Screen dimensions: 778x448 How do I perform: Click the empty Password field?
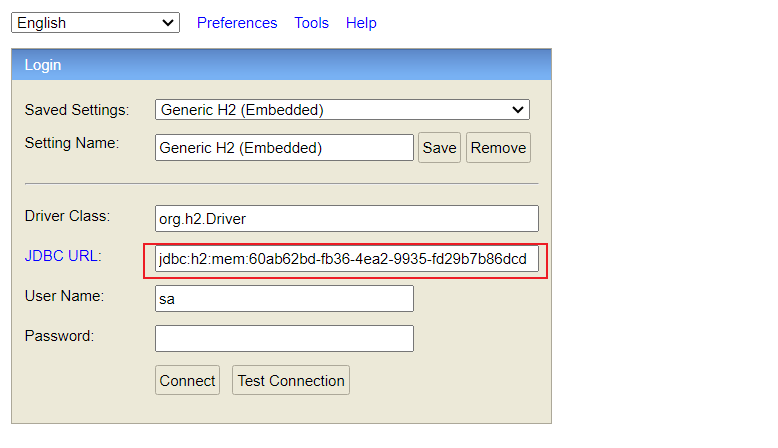tap(284, 339)
